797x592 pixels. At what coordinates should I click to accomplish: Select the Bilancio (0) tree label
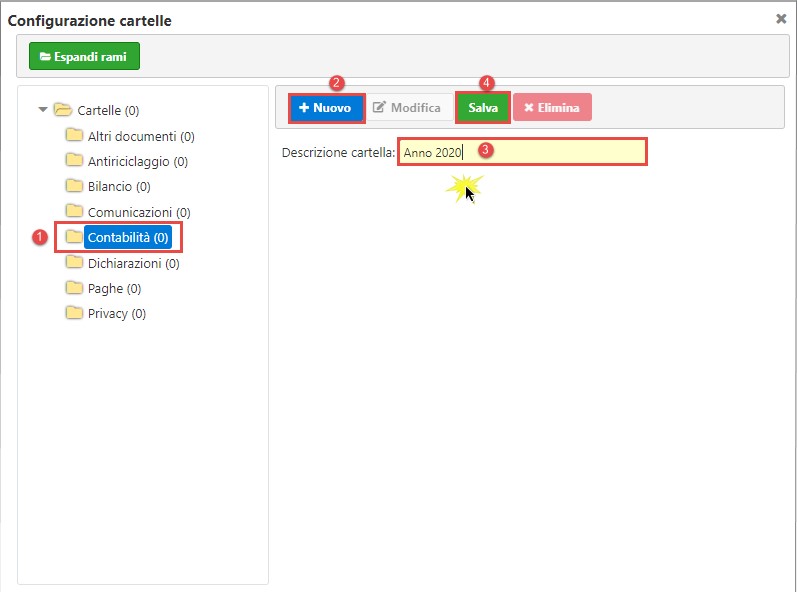pyautogui.click(x=119, y=186)
